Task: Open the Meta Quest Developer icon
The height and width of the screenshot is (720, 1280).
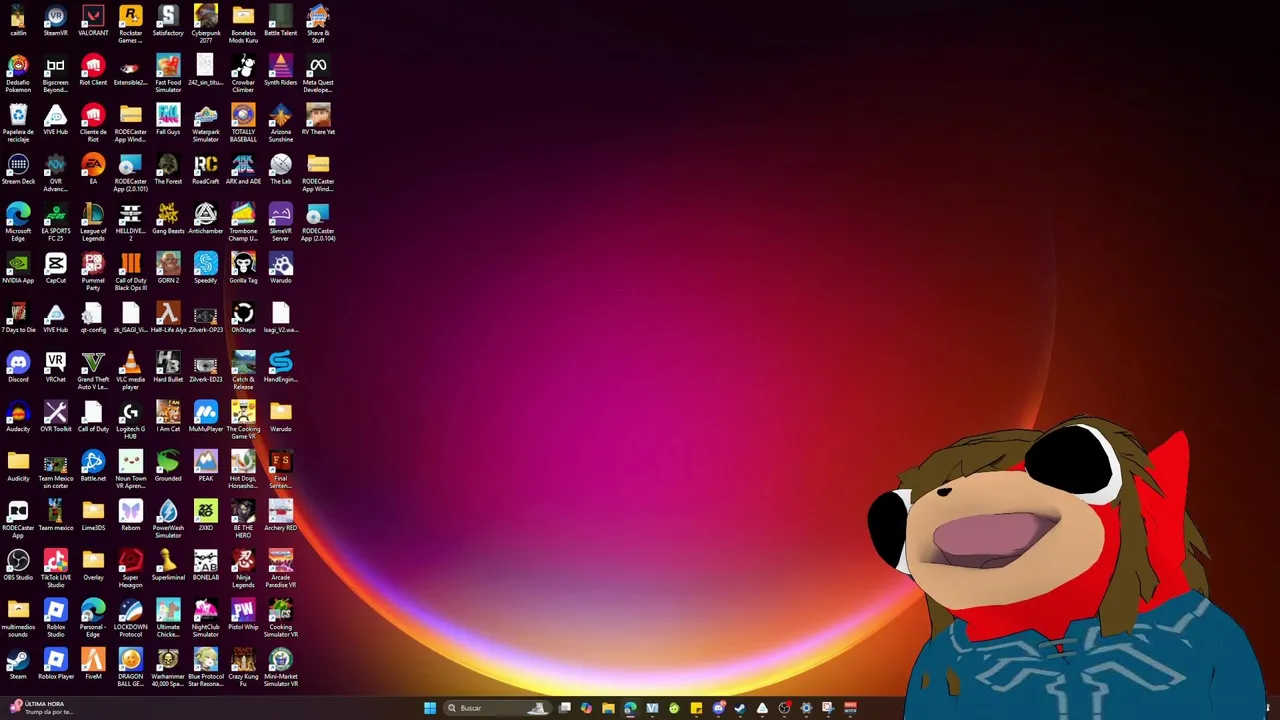Action: click(318, 74)
